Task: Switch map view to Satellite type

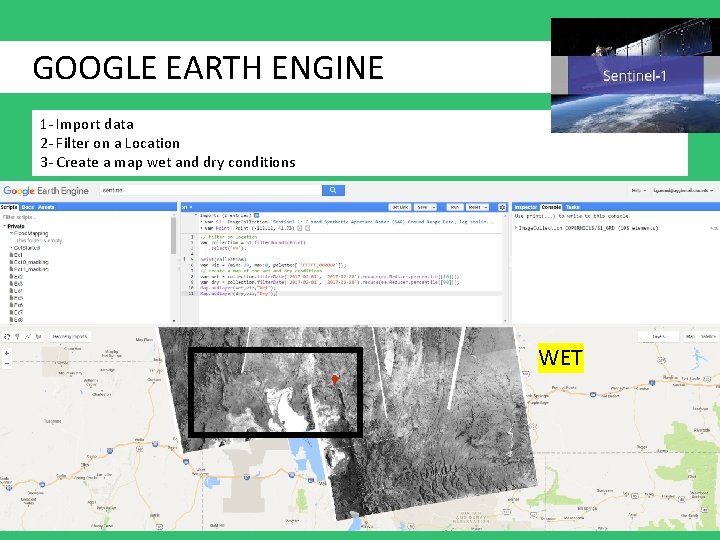Action: coord(708,337)
